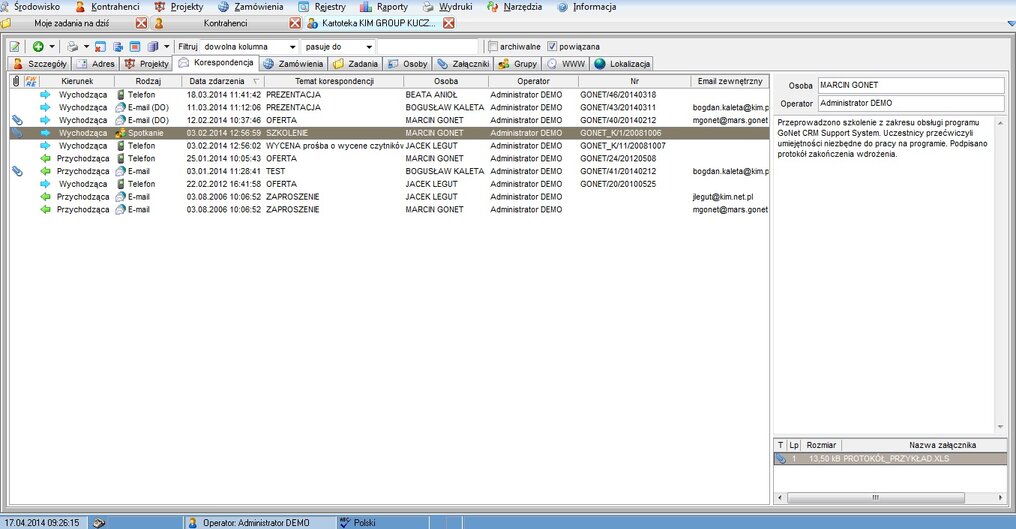Click the Operator field in right panel

tap(910, 103)
